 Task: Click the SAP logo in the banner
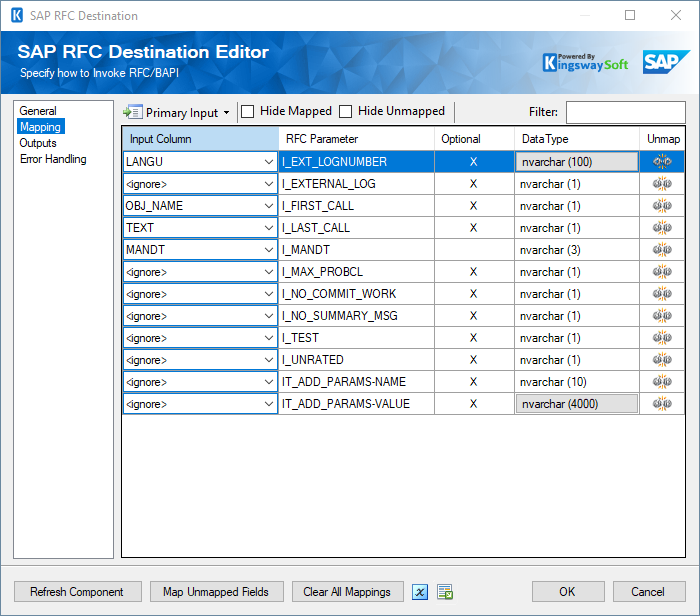666,62
